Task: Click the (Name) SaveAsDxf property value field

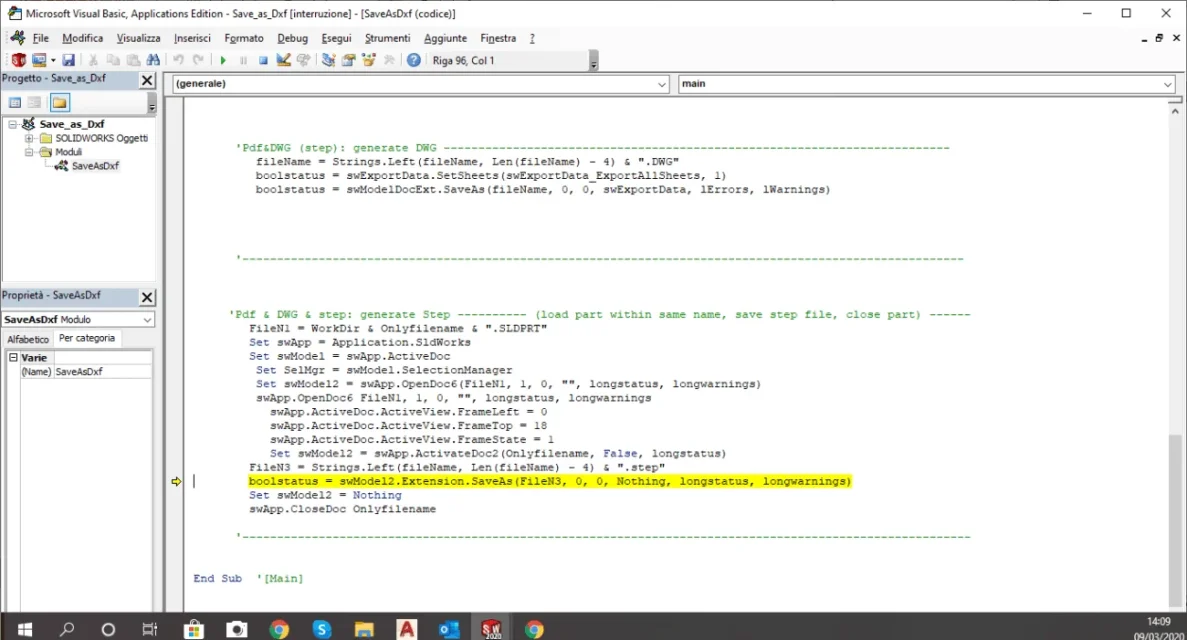Action: point(101,372)
